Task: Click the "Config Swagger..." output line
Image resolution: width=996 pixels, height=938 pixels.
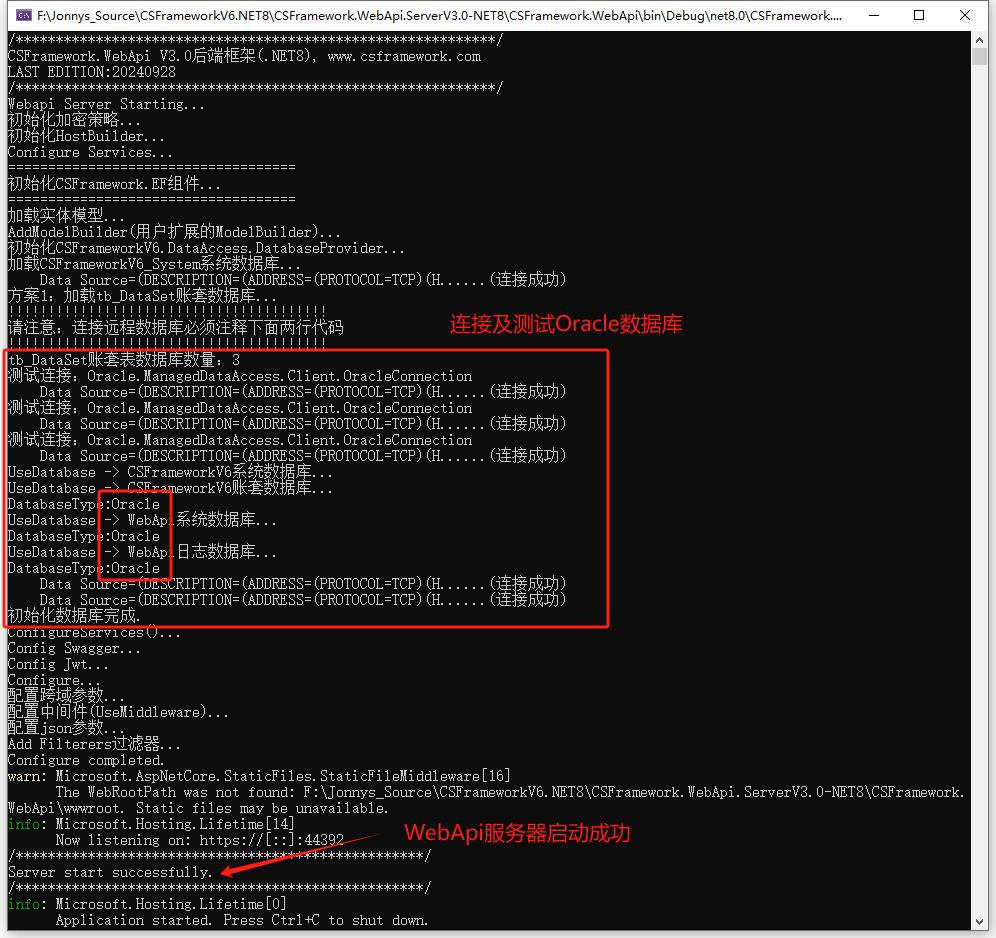Action: coord(74,648)
